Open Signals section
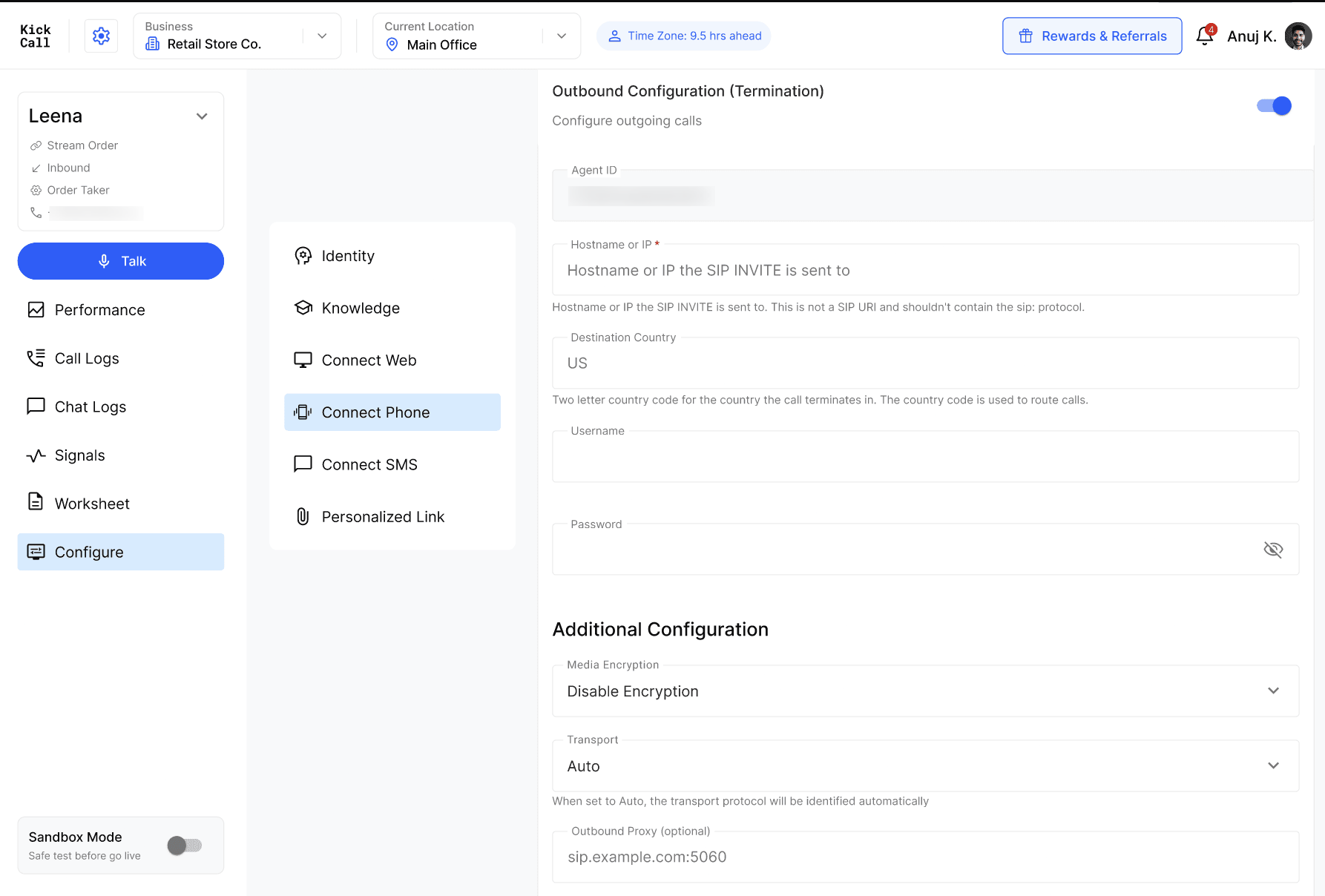1325x896 pixels. 121,455
